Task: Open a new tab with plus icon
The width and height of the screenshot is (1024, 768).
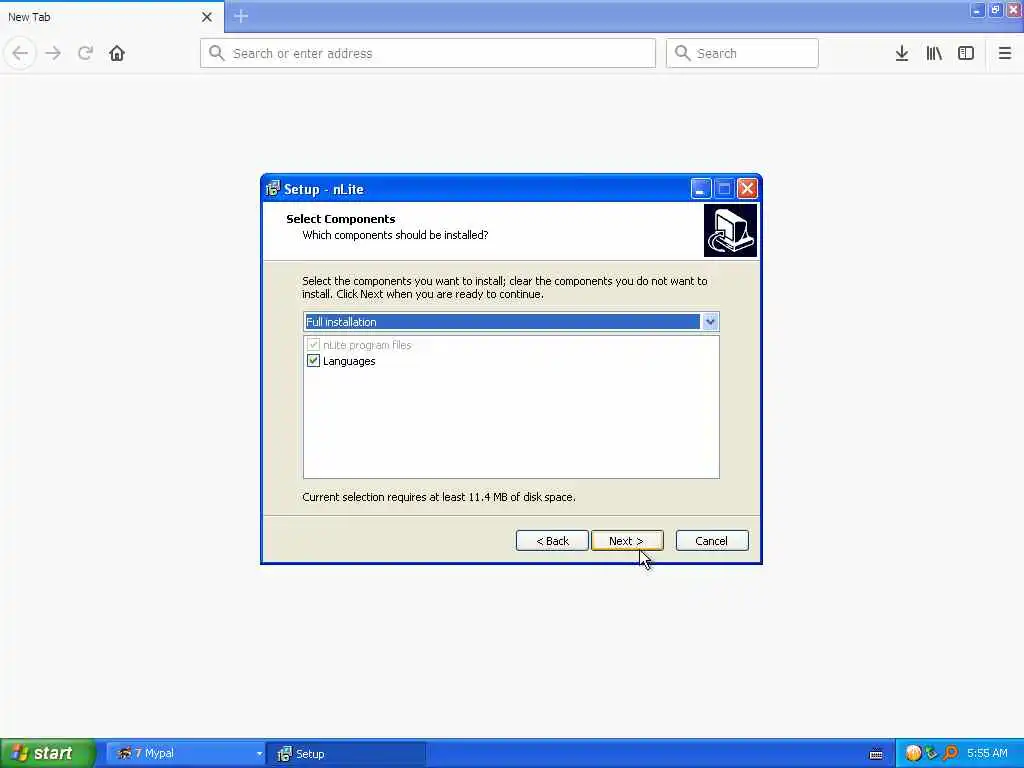Action: pos(241,16)
